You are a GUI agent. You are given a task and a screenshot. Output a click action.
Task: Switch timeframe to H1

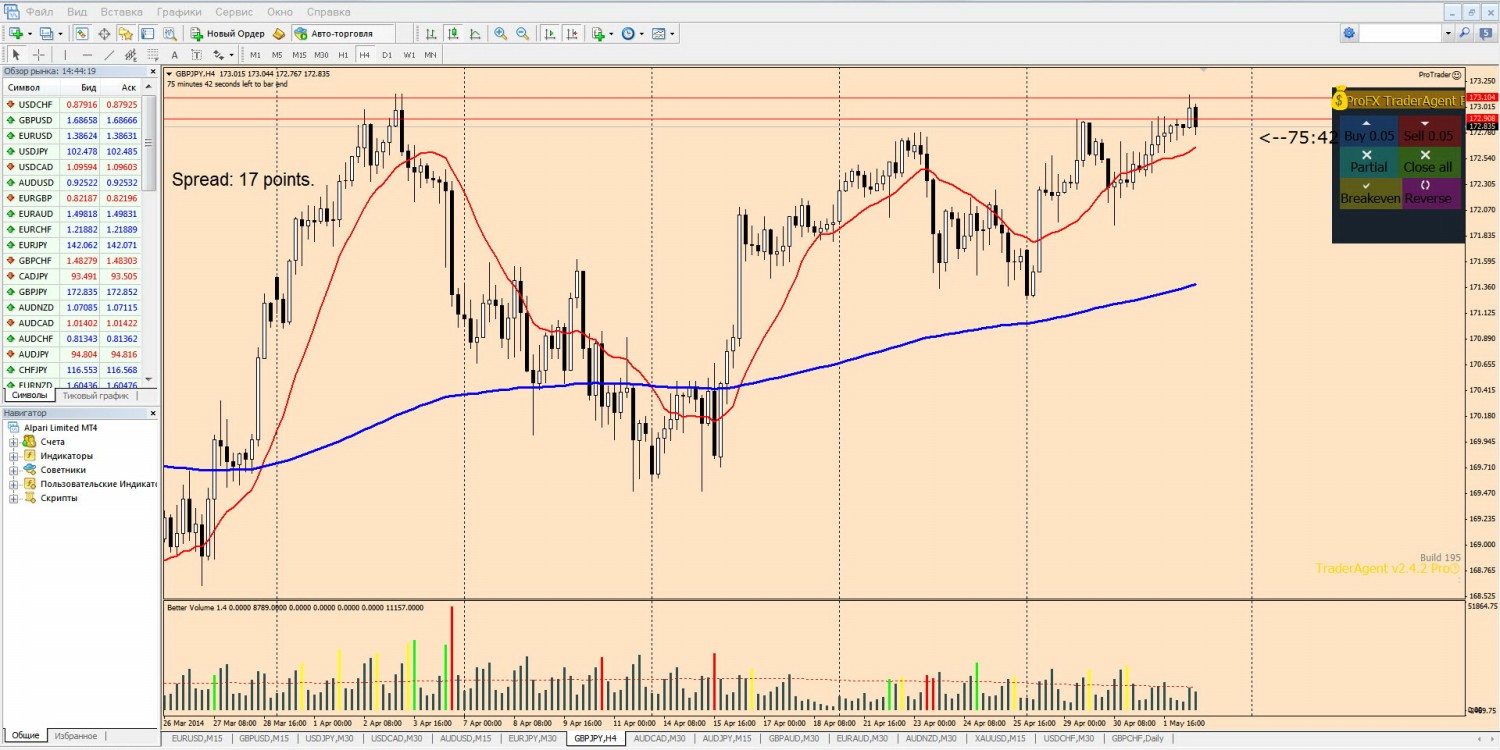point(343,55)
